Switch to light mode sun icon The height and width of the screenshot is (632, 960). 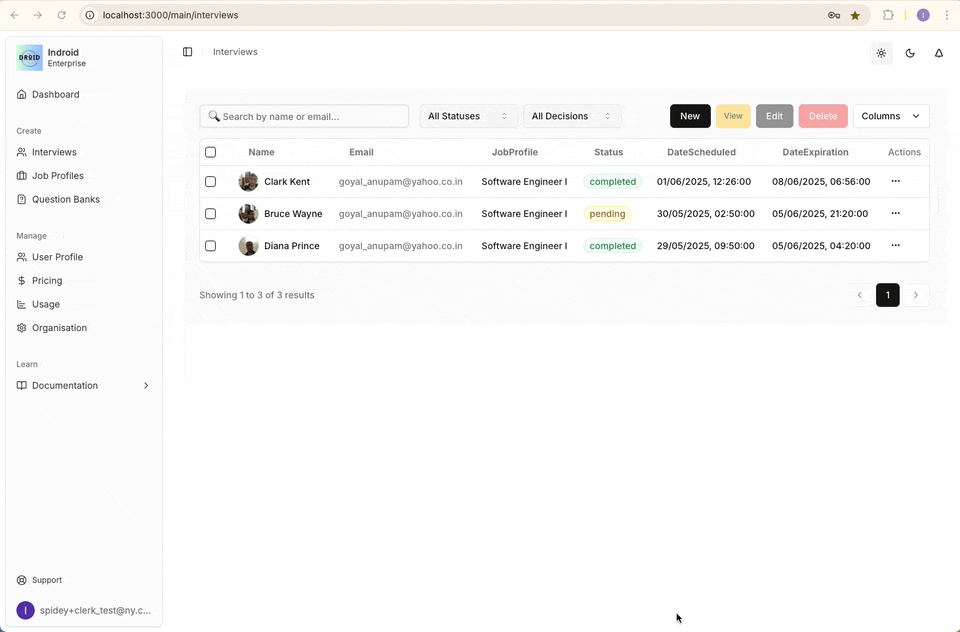click(881, 53)
